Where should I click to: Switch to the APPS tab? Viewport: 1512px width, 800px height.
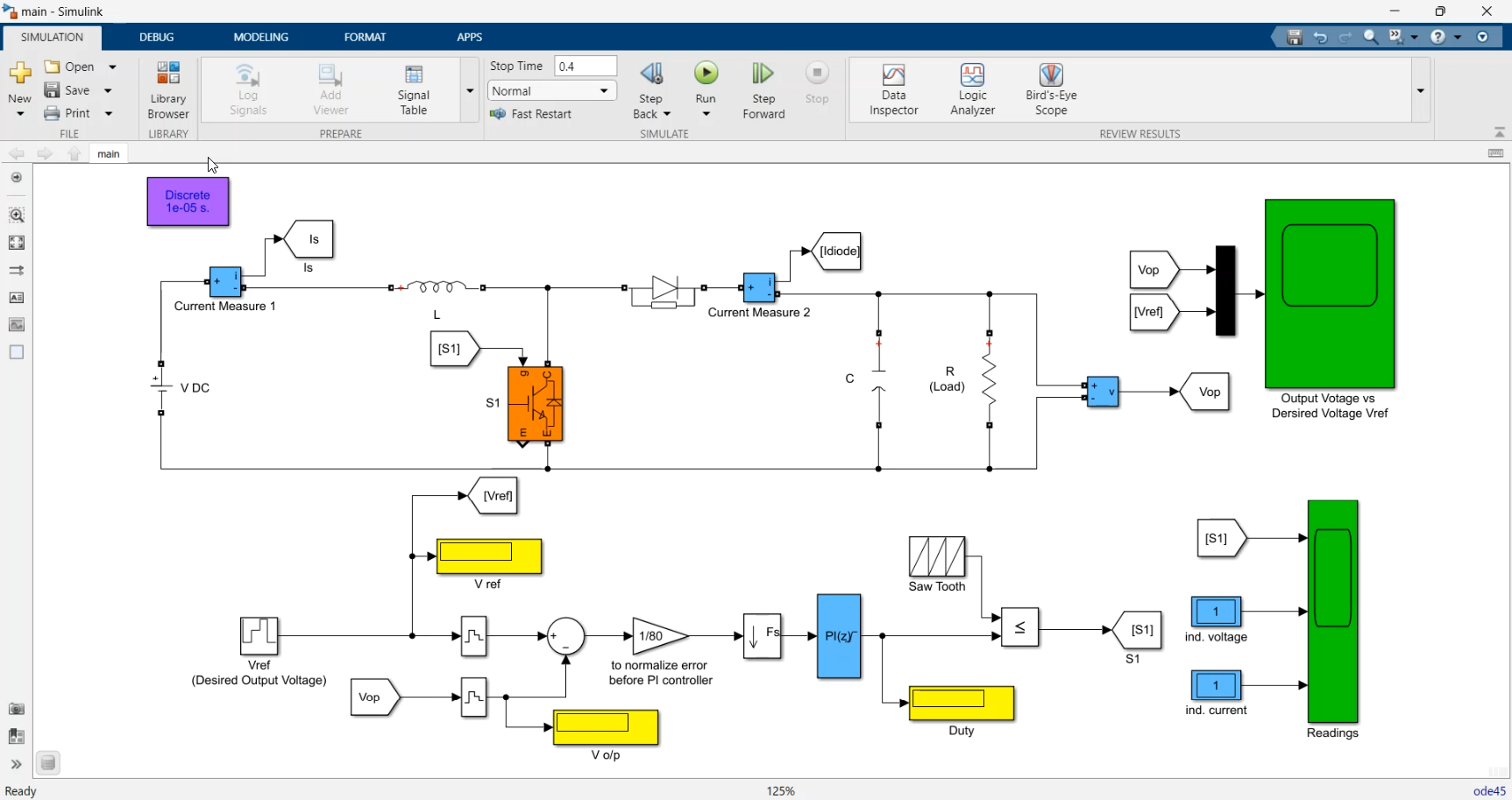[x=470, y=37]
